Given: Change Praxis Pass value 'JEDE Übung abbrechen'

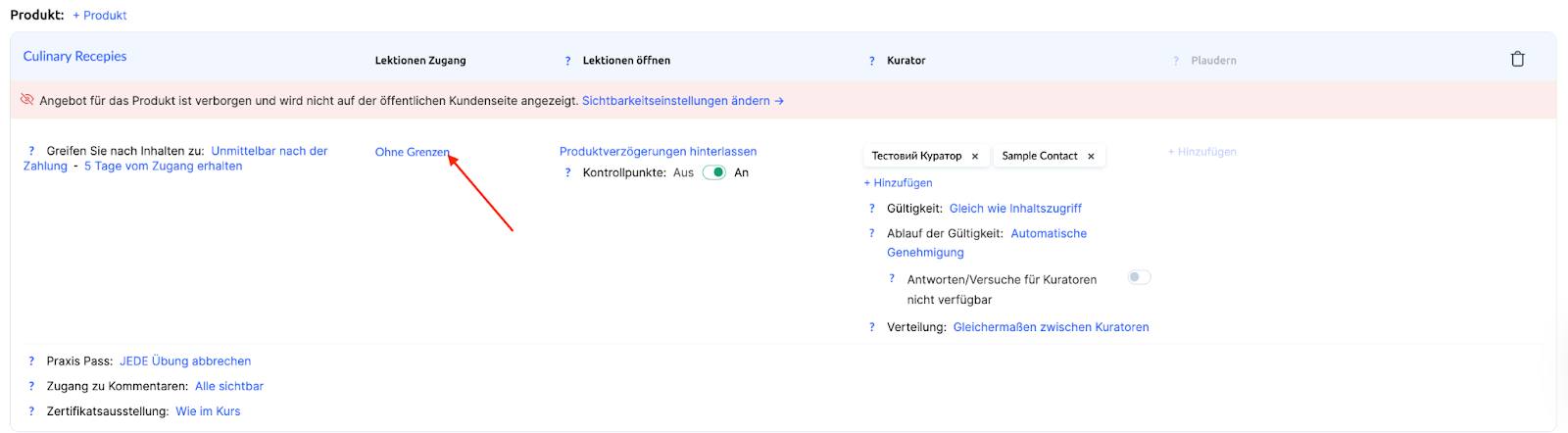Looking at the screenshot, I should coord(185,361).
